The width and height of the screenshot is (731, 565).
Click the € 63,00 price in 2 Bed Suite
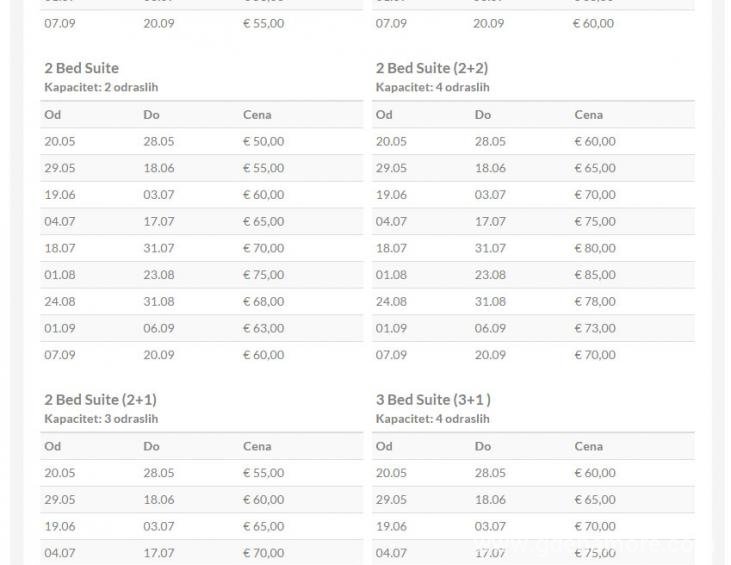click(263, 328)
